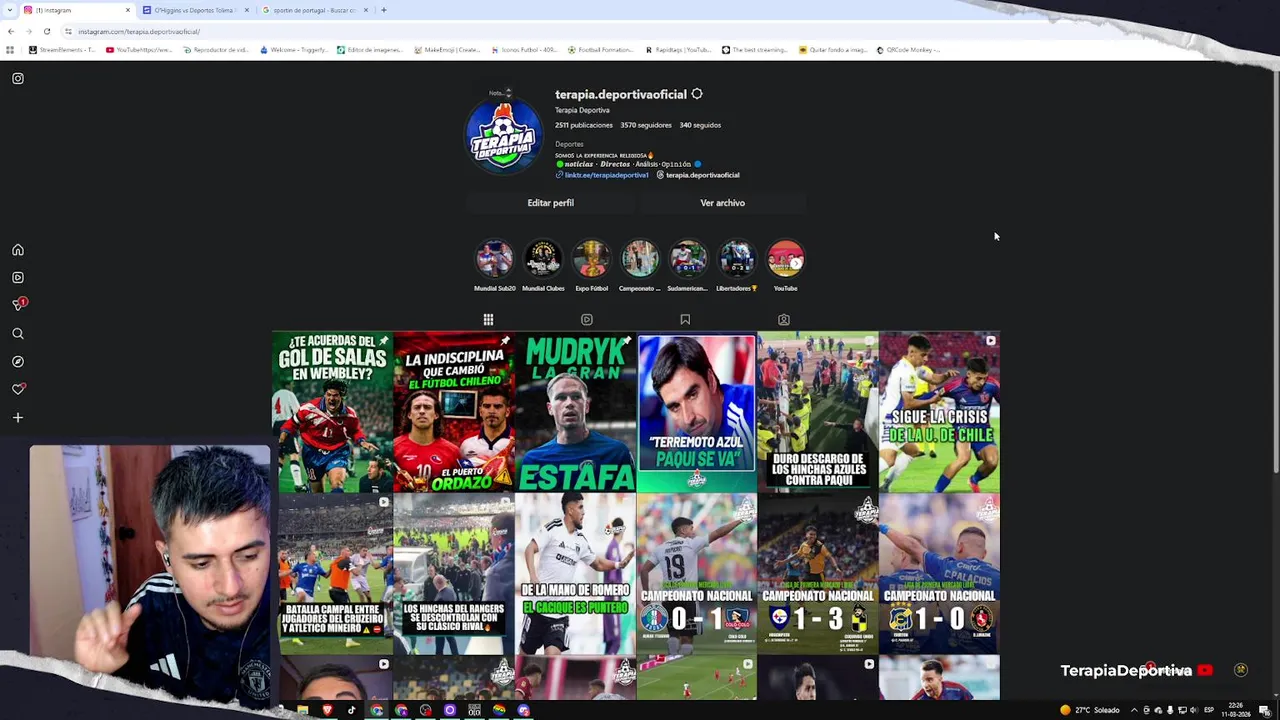
Task: Click the Instagram logo in the sidebar
Action: click(18, 78)
